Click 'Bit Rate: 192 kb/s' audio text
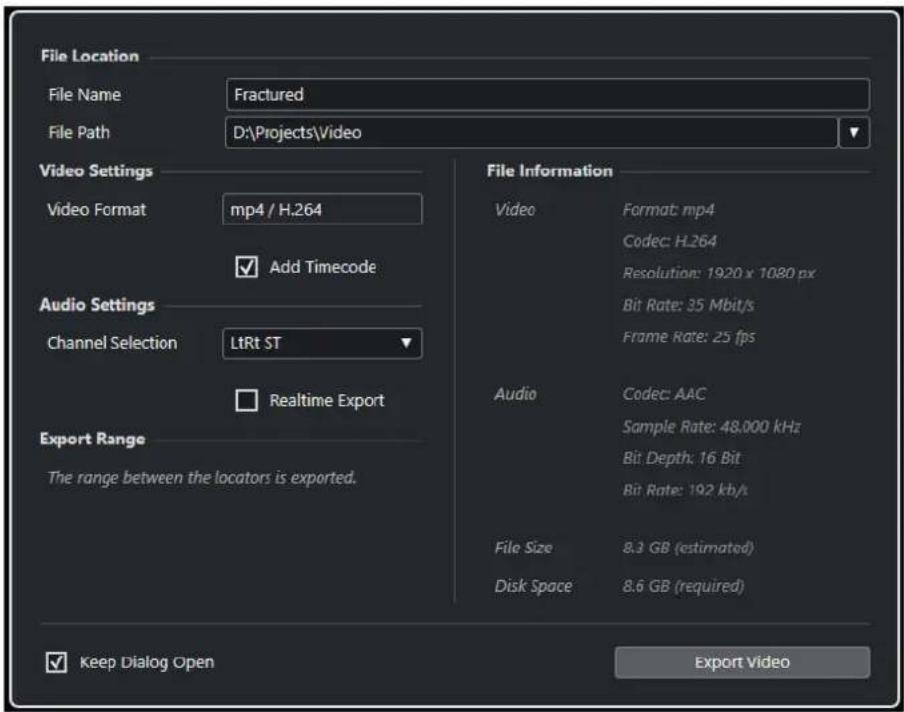Screen dimensions: 904x712 [685, 490]
